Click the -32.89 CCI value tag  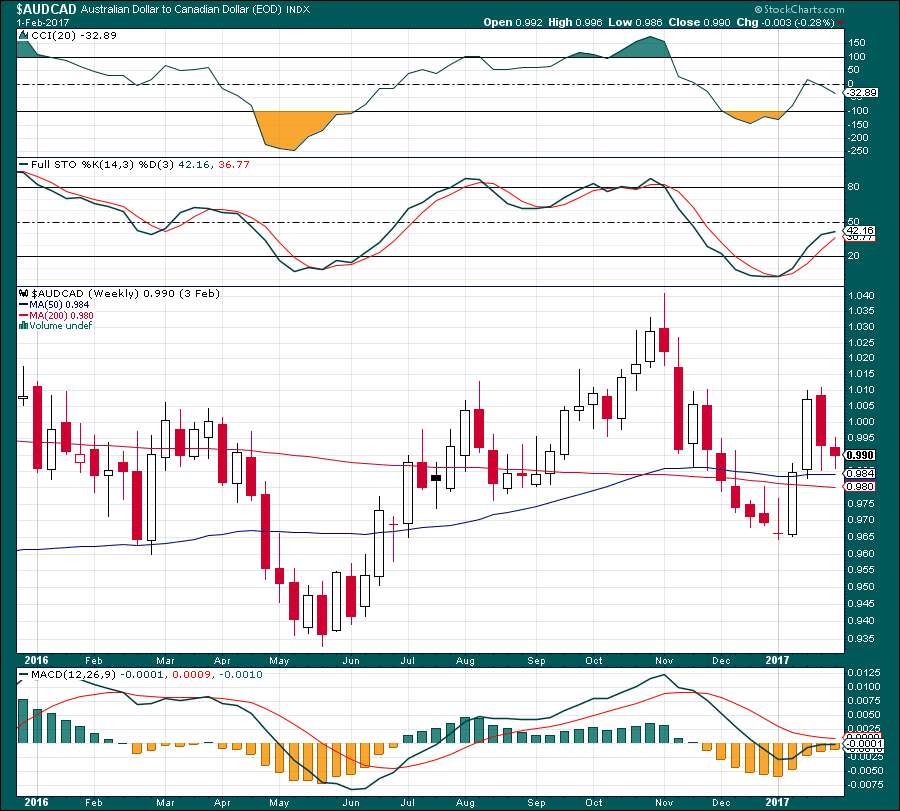[862, 93]
